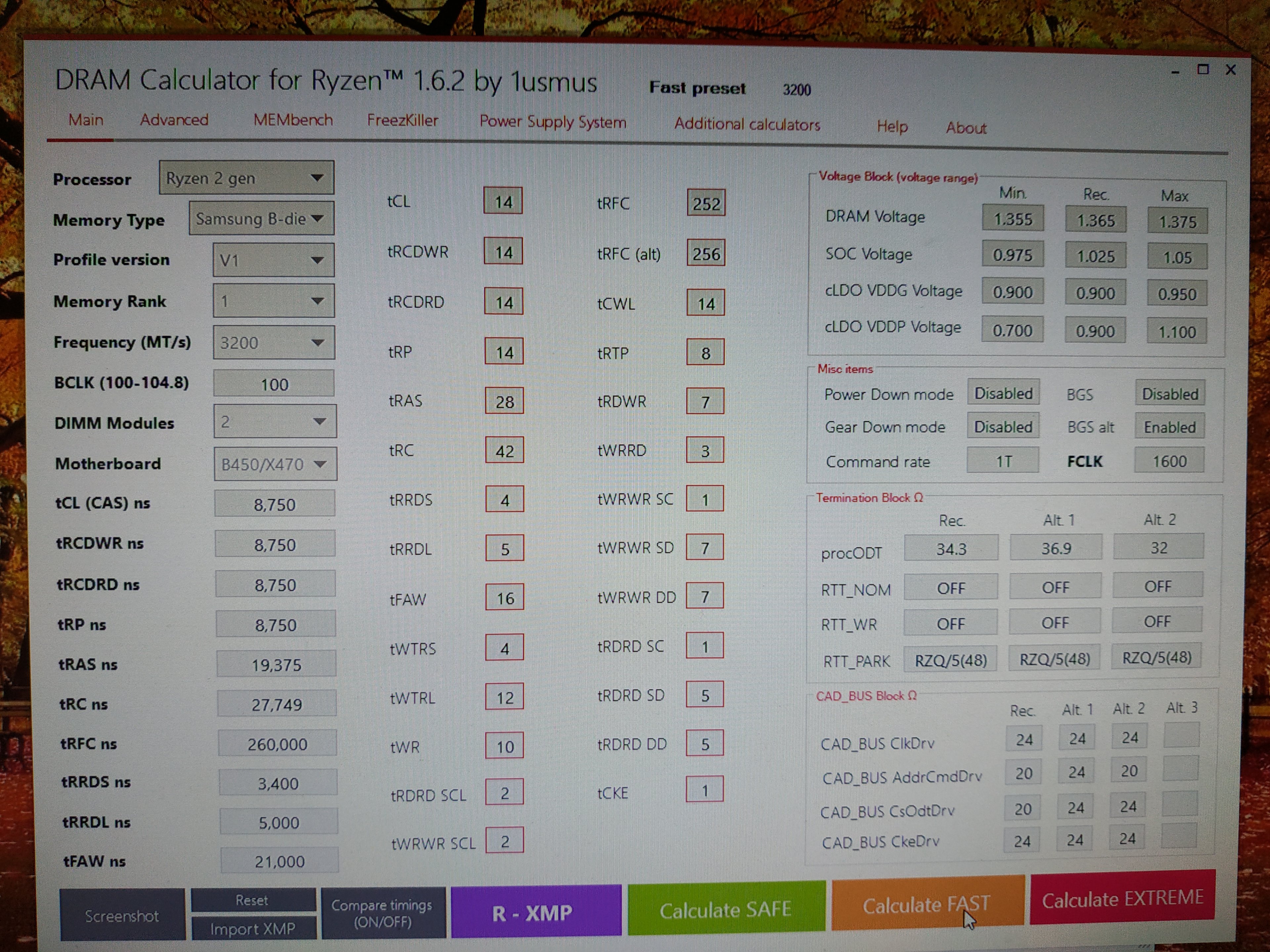
Task: Open the Frequency (MT/s) dropdown
Action: pyautogui.click(x=274, y=342)
